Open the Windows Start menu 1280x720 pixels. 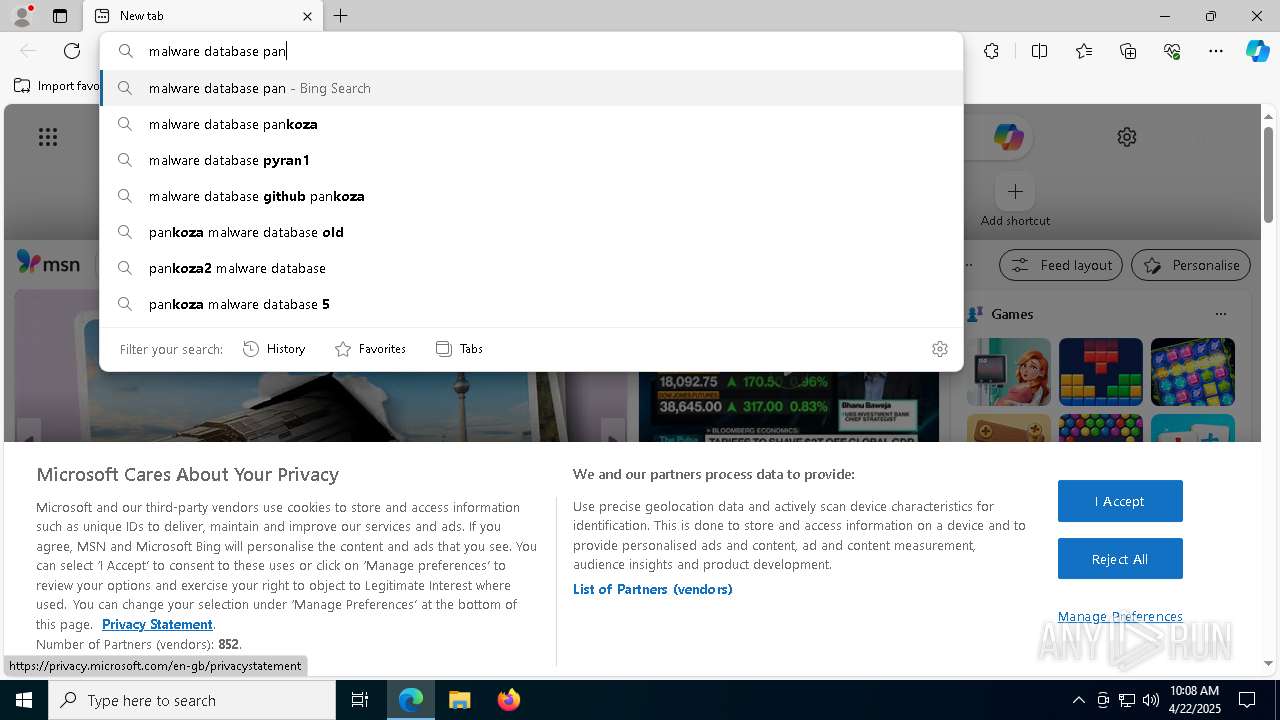click(x=24, y=700)
